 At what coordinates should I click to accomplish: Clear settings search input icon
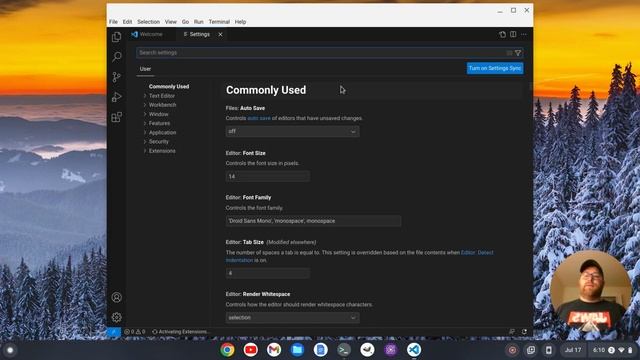click(509, 53)
